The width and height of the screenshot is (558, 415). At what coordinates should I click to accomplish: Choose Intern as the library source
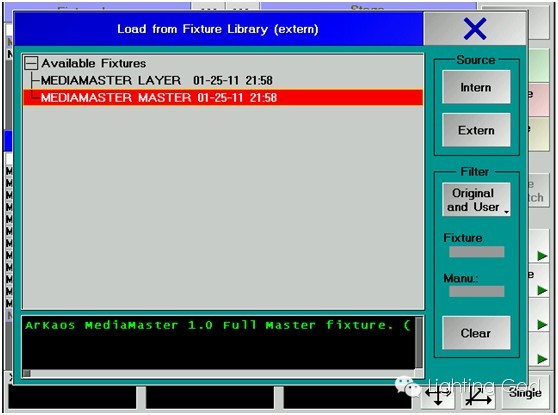[476, 87]
